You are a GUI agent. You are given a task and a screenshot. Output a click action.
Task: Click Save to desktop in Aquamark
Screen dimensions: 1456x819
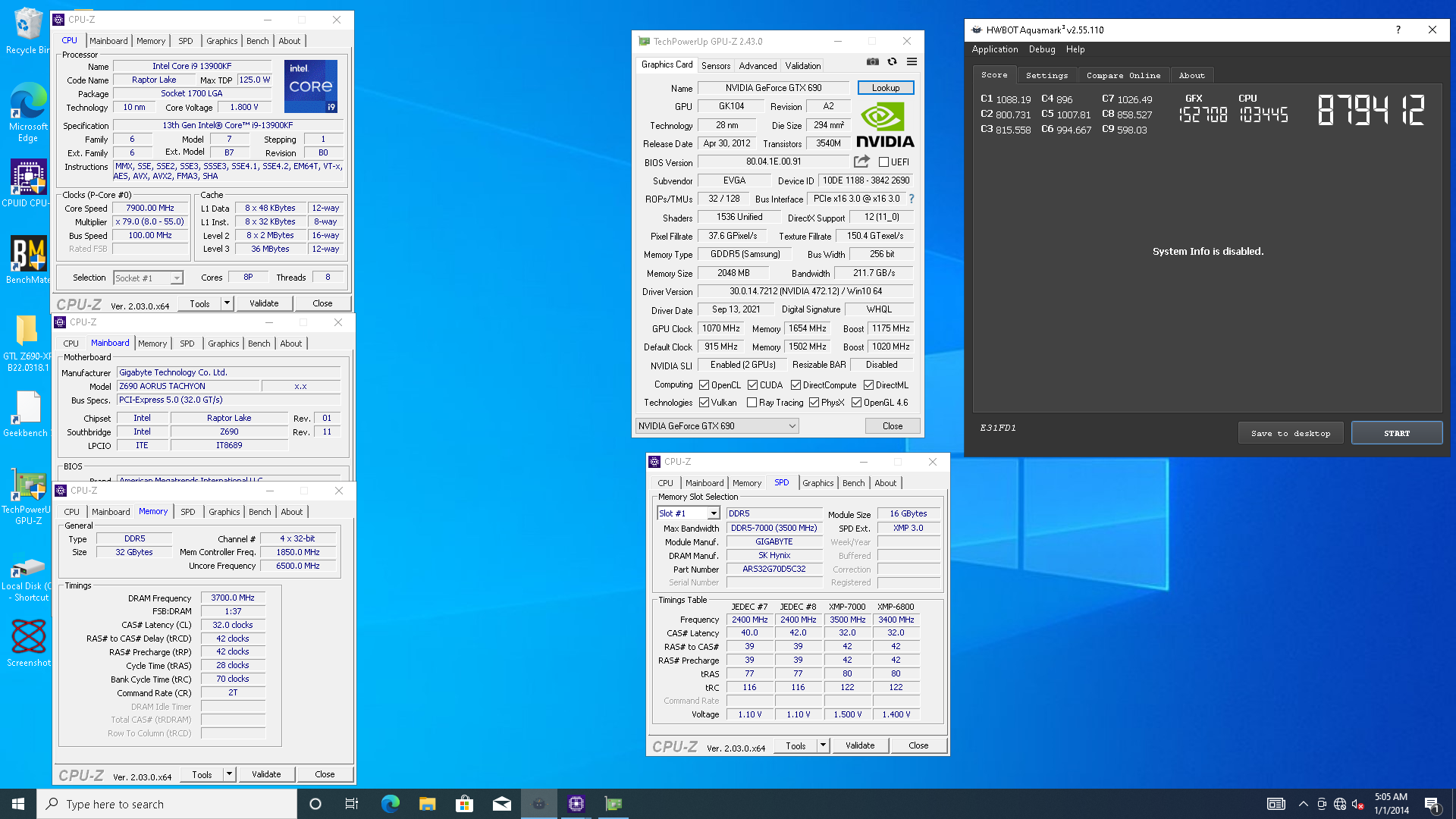pos(1291,433)
